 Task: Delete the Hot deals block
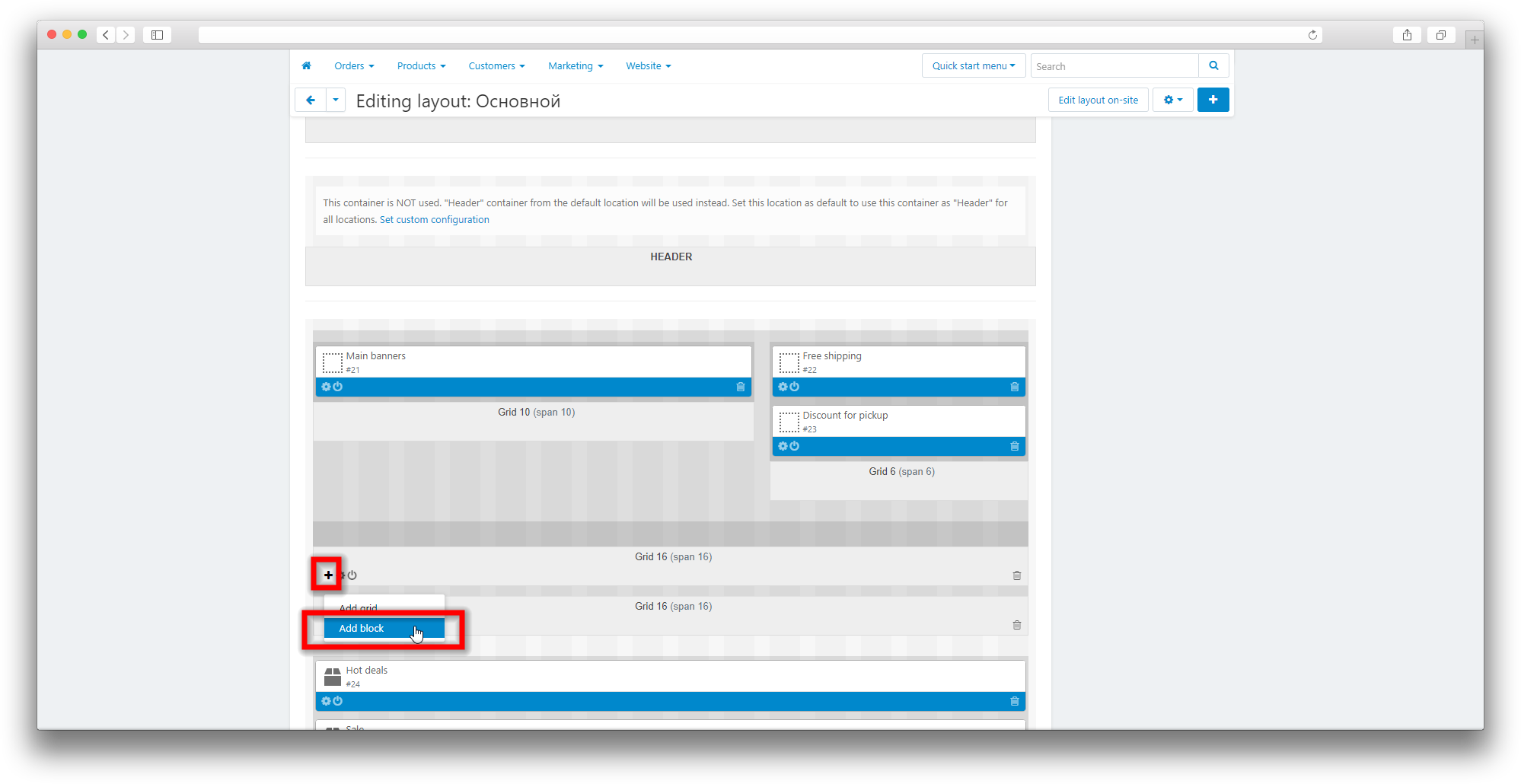1014,701
